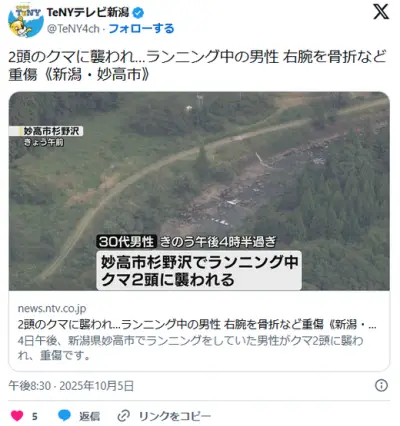400x426 pixels.
Task: Click the 妙高市杉野沢 headline caption in image
Action: [199, 271]
